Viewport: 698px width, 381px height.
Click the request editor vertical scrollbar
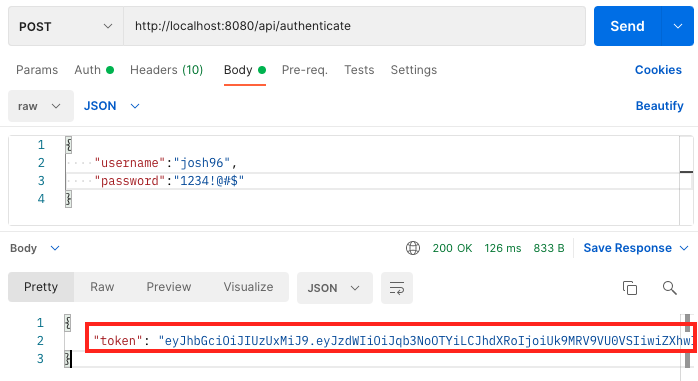(686, 180)
